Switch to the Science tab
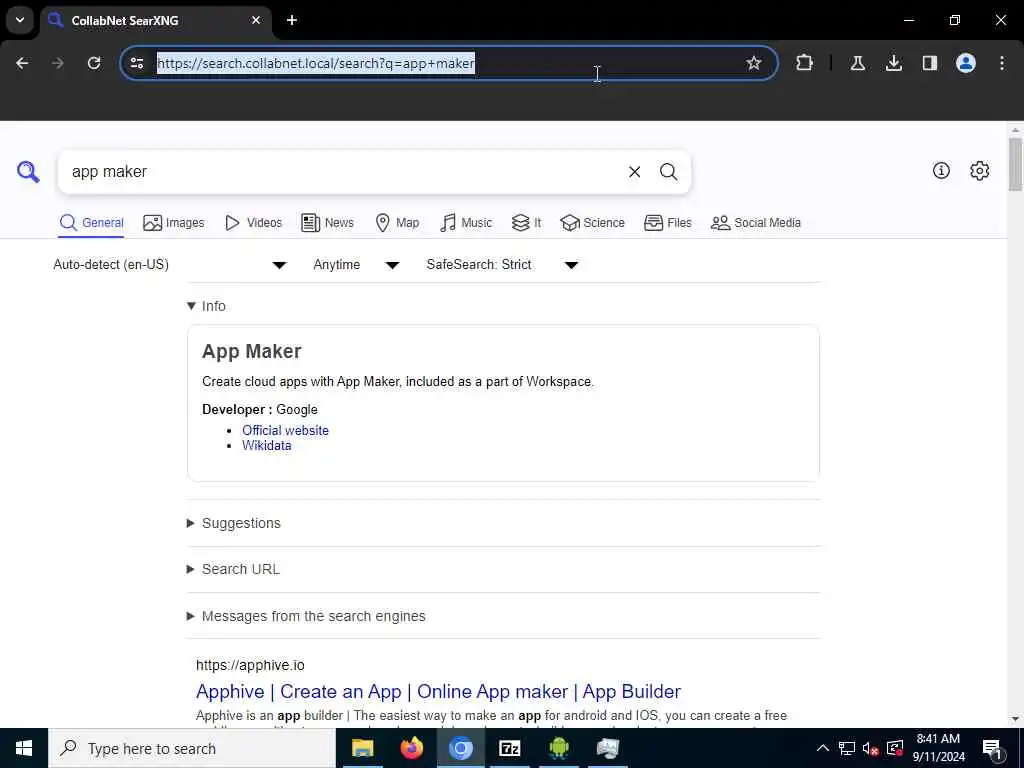 pyautogui.click(x=592, y=223)
